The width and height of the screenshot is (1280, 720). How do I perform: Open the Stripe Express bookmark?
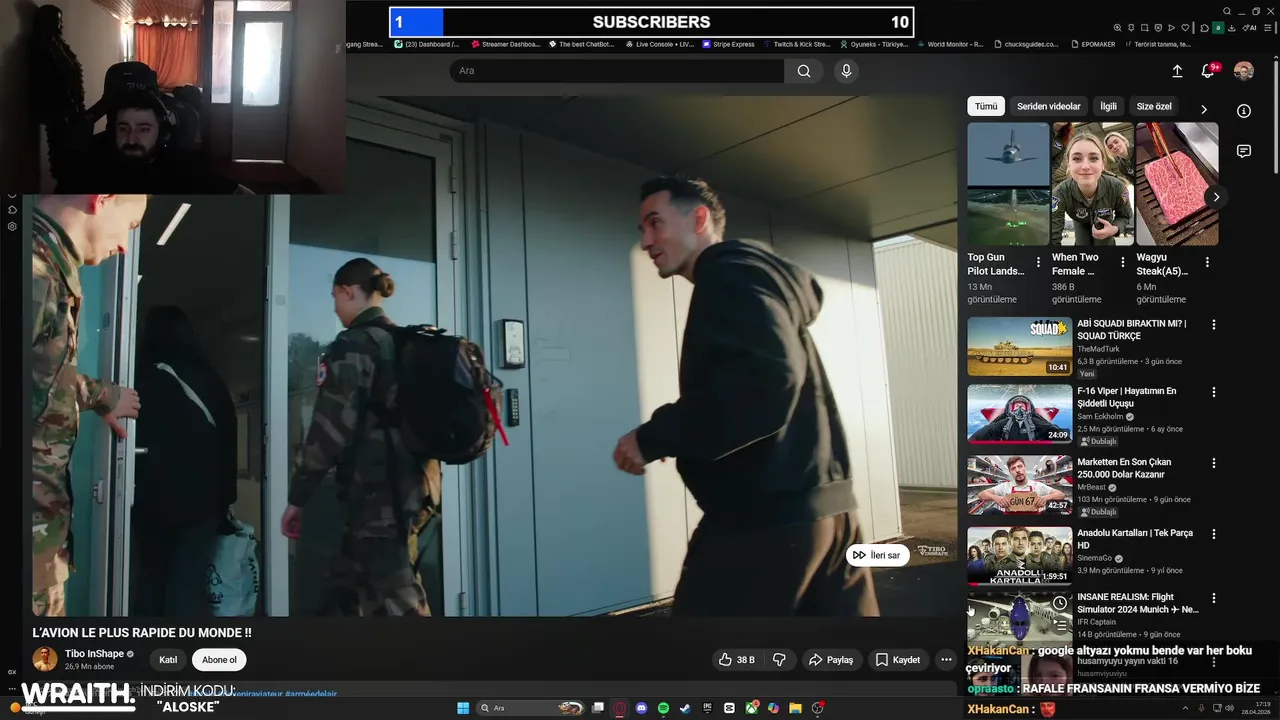[x=729, y=44]
